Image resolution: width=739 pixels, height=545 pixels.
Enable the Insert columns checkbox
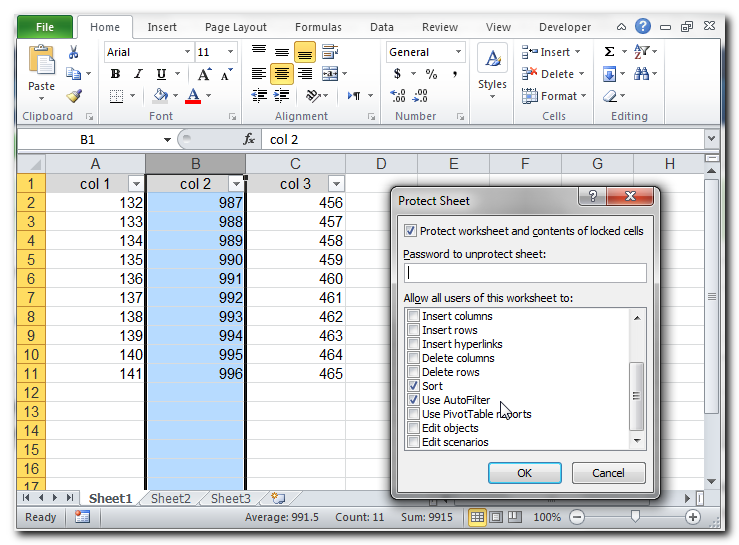(x=413, y=316)
